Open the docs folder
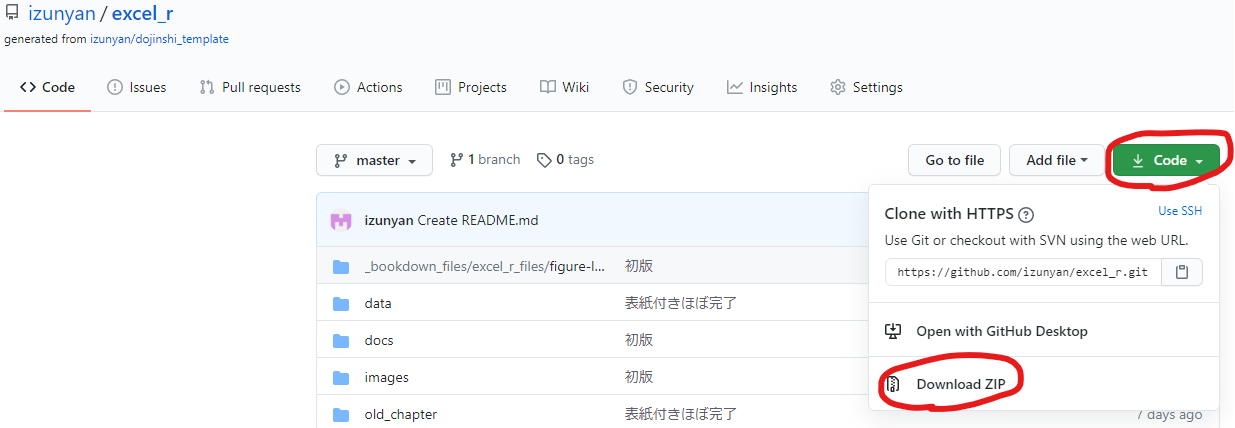1235x428 pixels. tap(379, 340)
